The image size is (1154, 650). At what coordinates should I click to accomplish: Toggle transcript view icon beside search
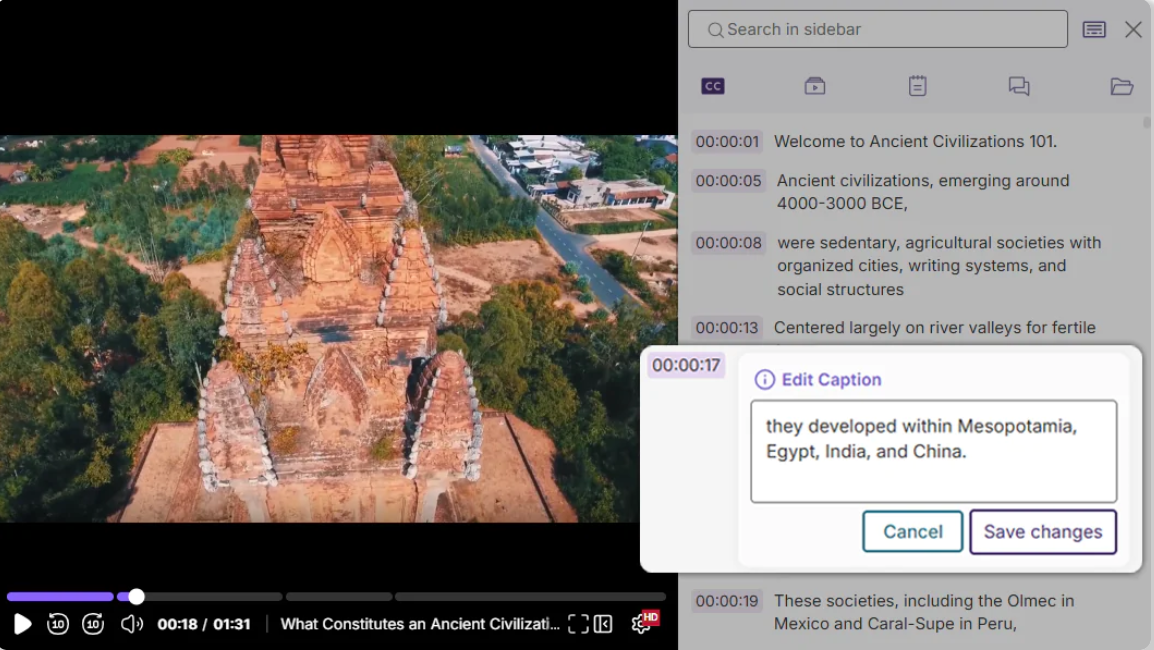point(1094,29)
